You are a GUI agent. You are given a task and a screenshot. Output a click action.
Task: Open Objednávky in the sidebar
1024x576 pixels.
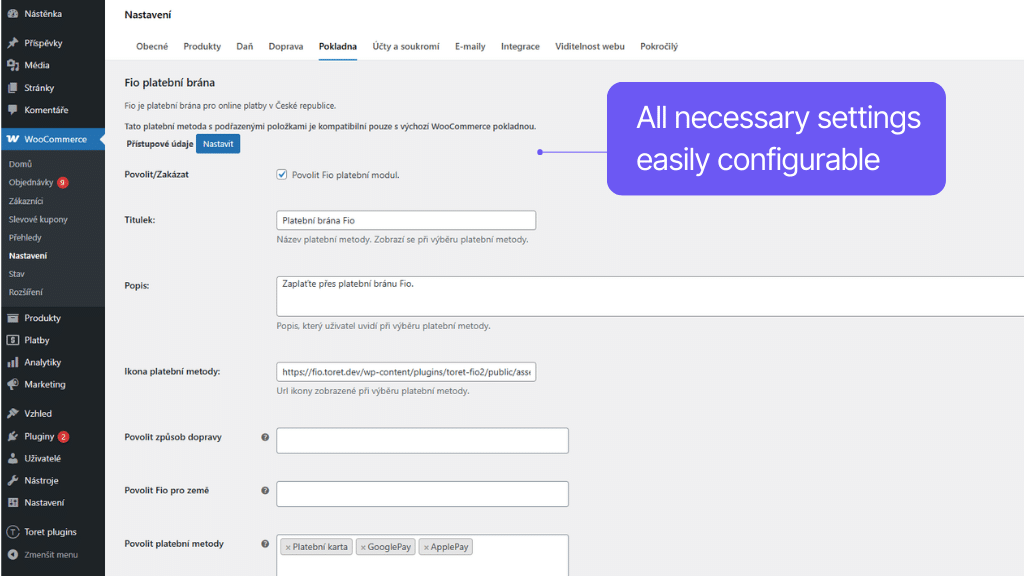click(x=31, y=182)
